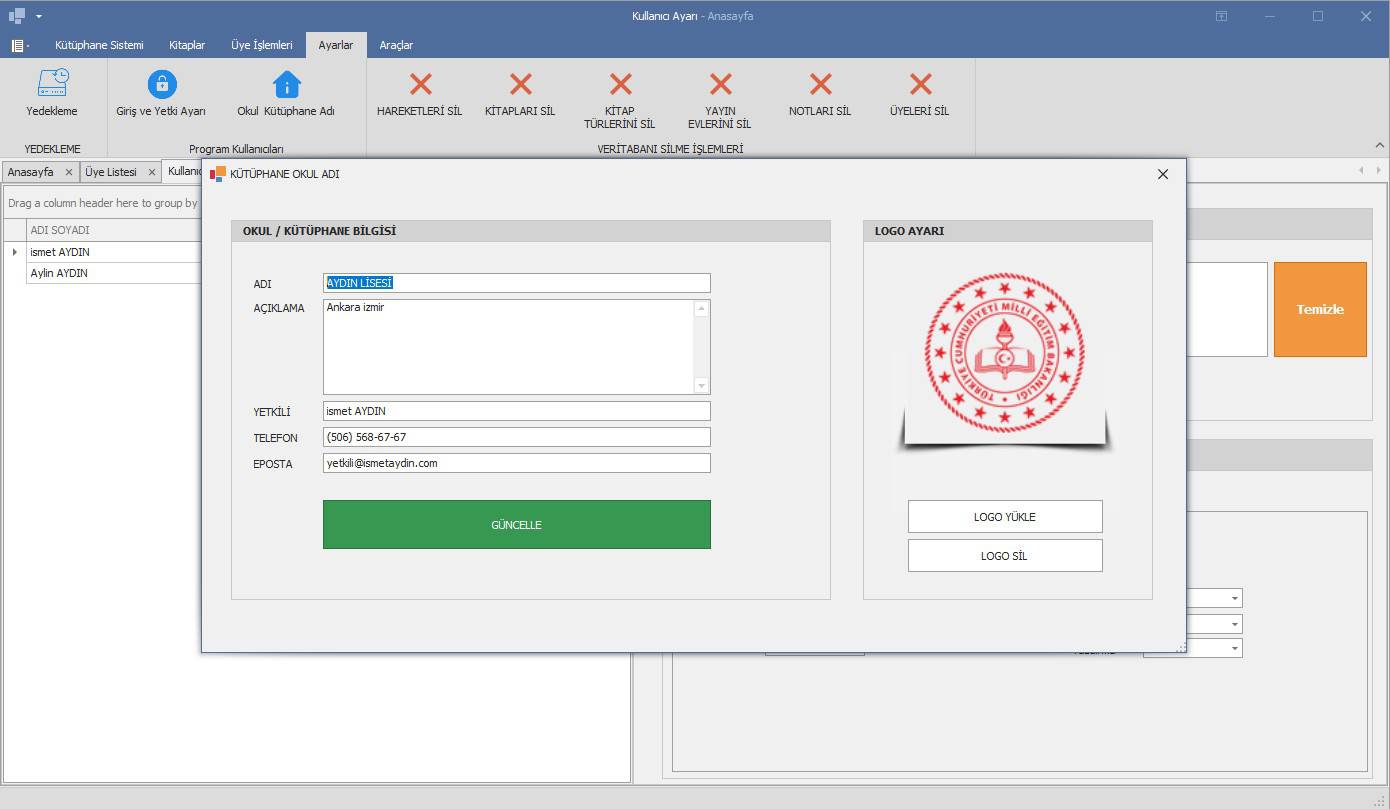1390x809 pixels.
Task: Open the Yedekleme backup icon
Action: pyautogui.click(x=52, y=84)
